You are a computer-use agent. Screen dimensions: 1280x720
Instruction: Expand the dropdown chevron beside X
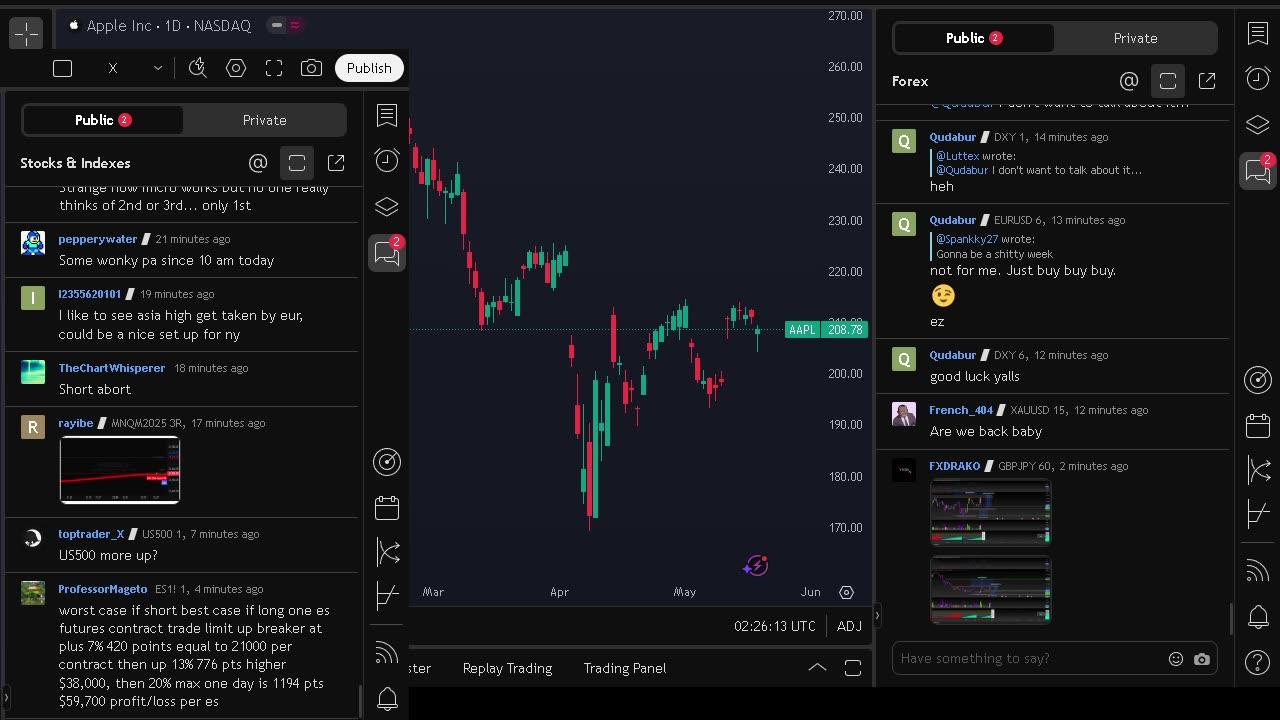(157, 68)
